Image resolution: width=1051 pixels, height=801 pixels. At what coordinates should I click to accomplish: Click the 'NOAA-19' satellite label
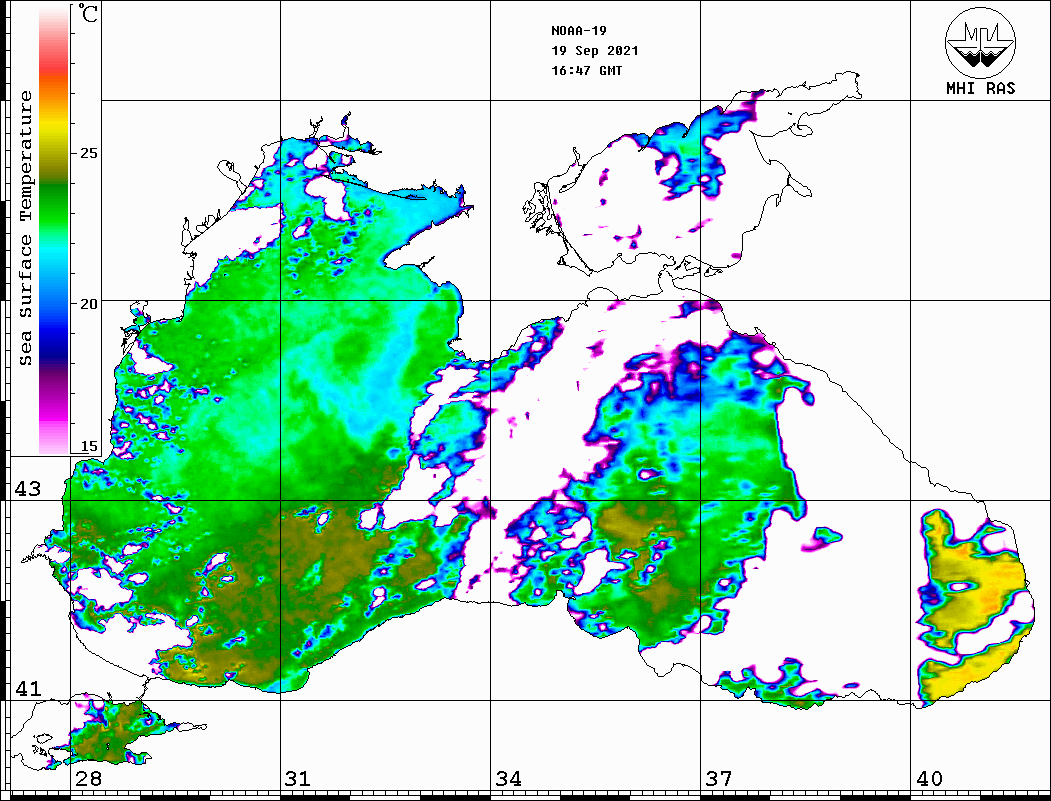[x=578, y=31]
